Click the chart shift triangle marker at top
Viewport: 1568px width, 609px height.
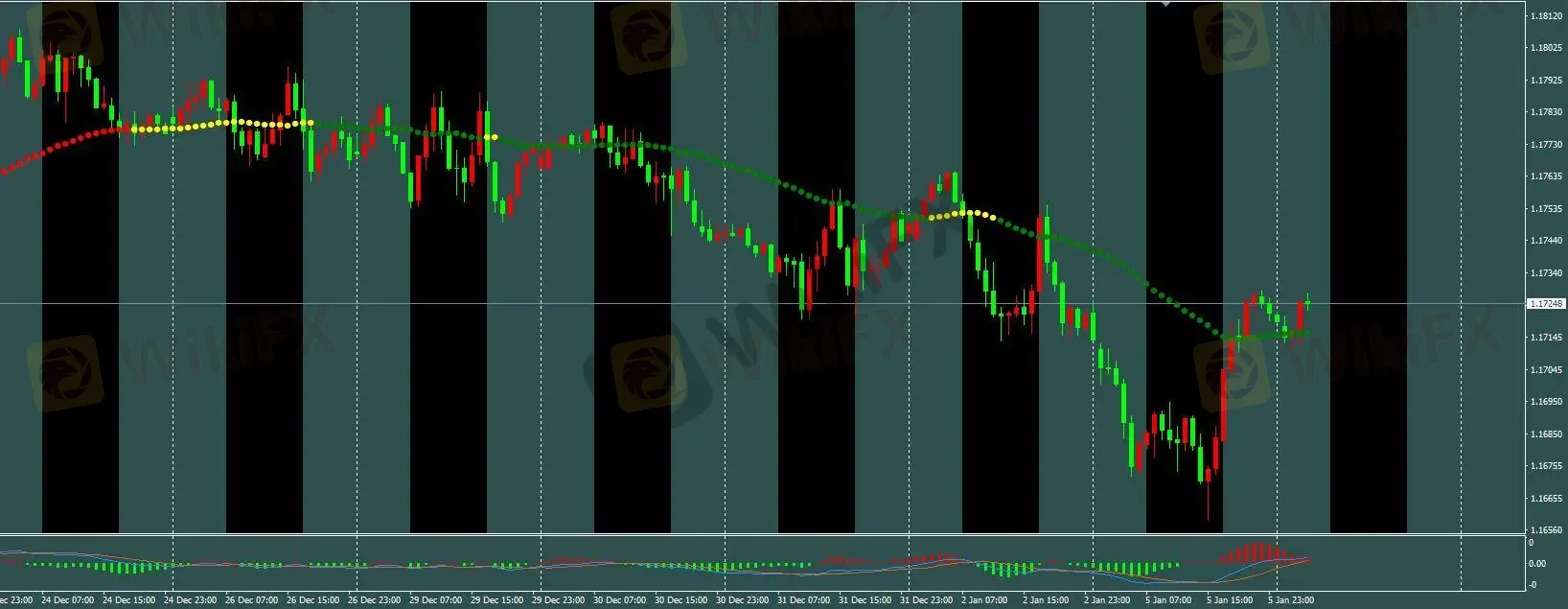(1165, 5)
